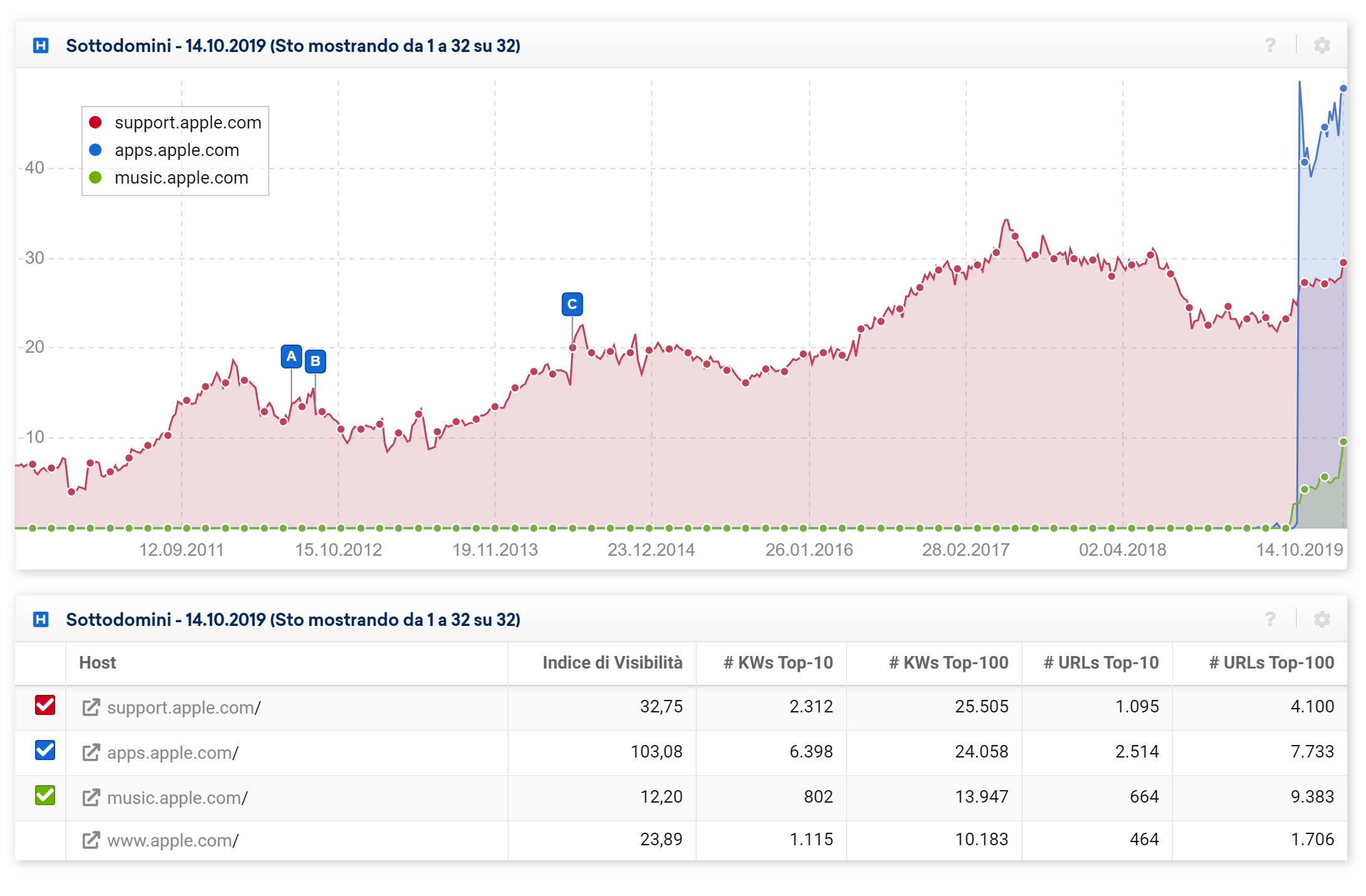
Task: Open chart panel settings gear
Action: (1322, 46)
